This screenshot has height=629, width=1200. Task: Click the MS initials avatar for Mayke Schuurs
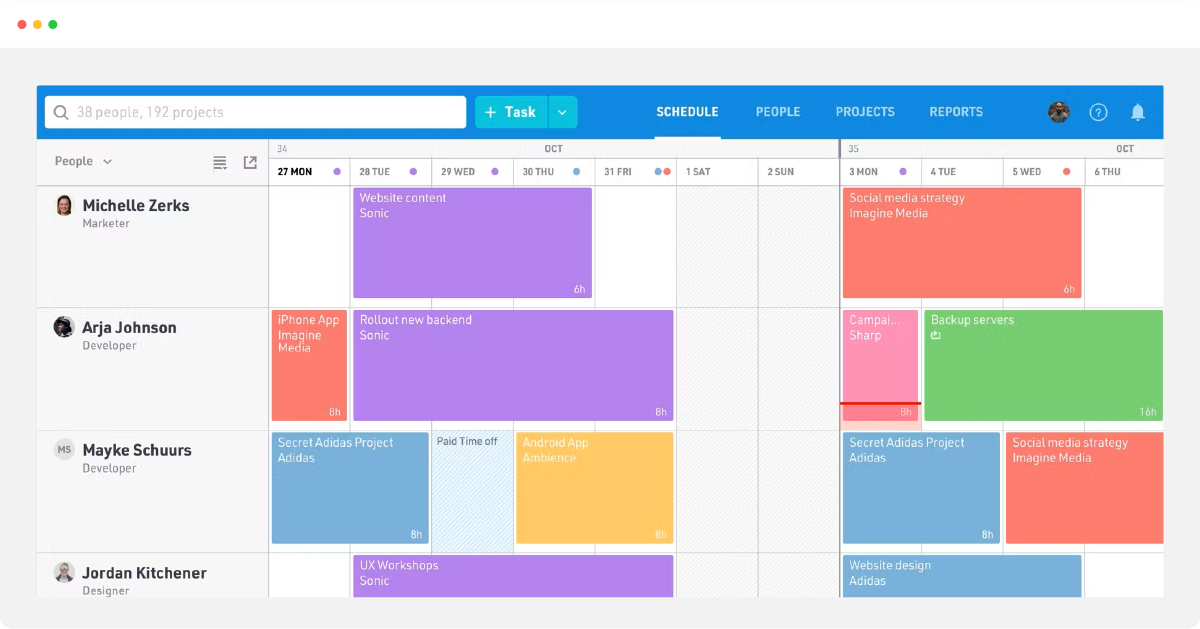(x=64, y=450)
